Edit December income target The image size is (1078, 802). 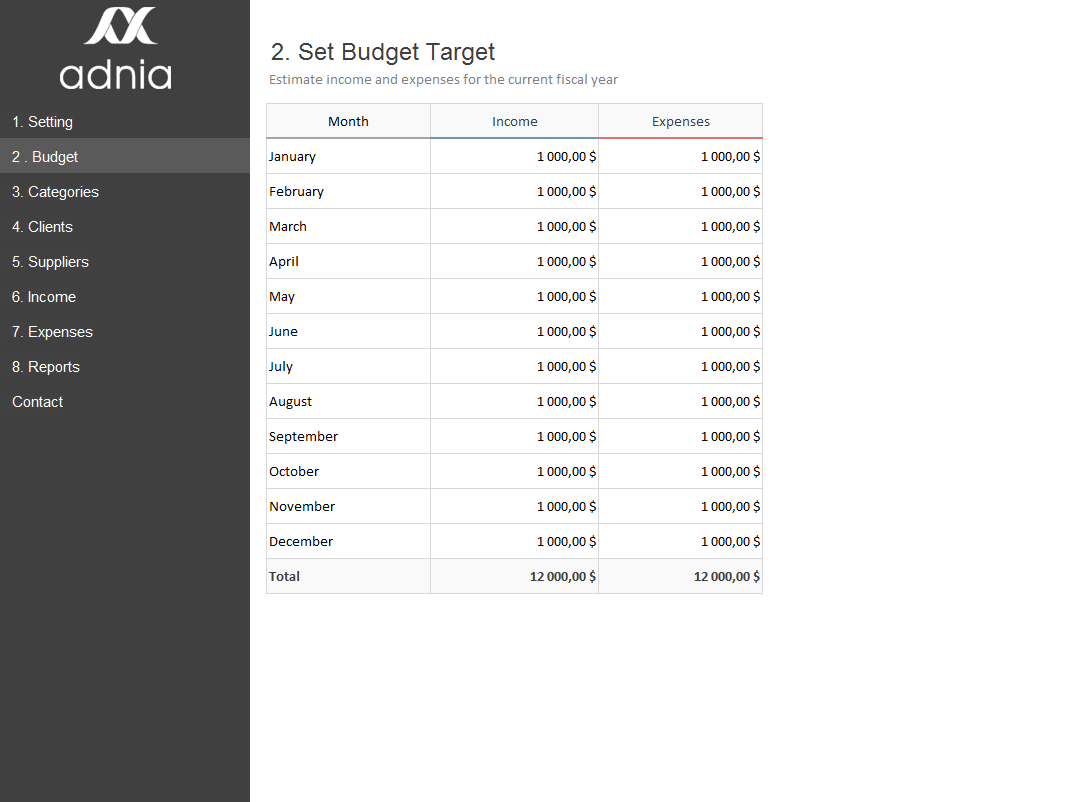click(x=514, y=542)
